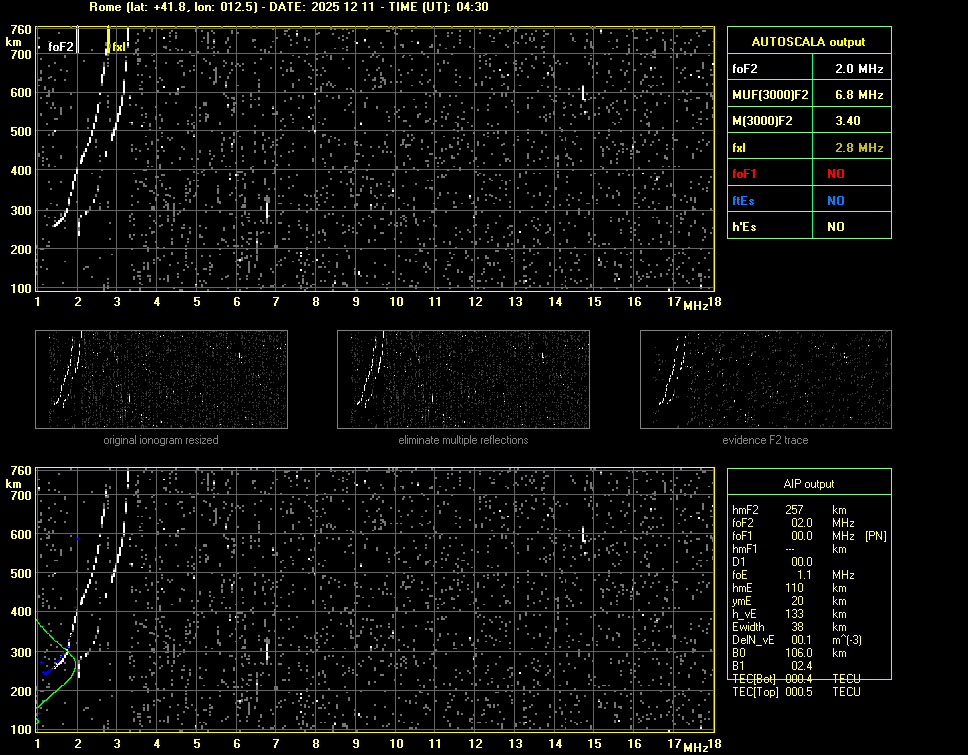Select the M(3000)F2 value 3.40
This screenshot has width=968, height=755.
[x=848, y=121]
